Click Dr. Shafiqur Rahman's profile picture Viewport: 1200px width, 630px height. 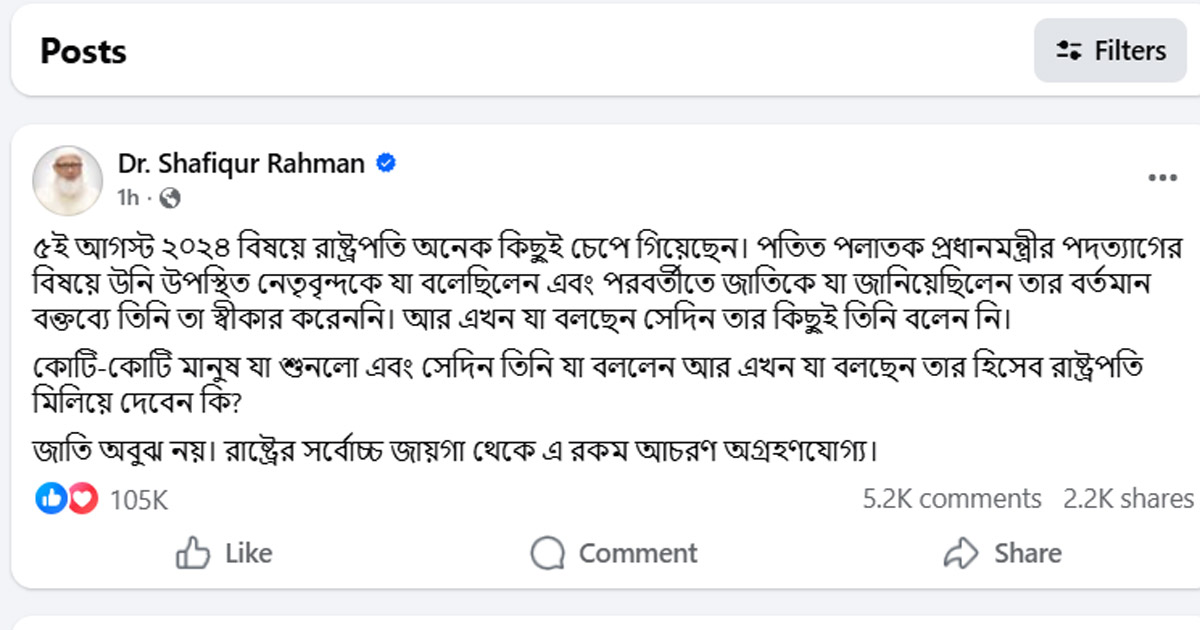[68, 180]
